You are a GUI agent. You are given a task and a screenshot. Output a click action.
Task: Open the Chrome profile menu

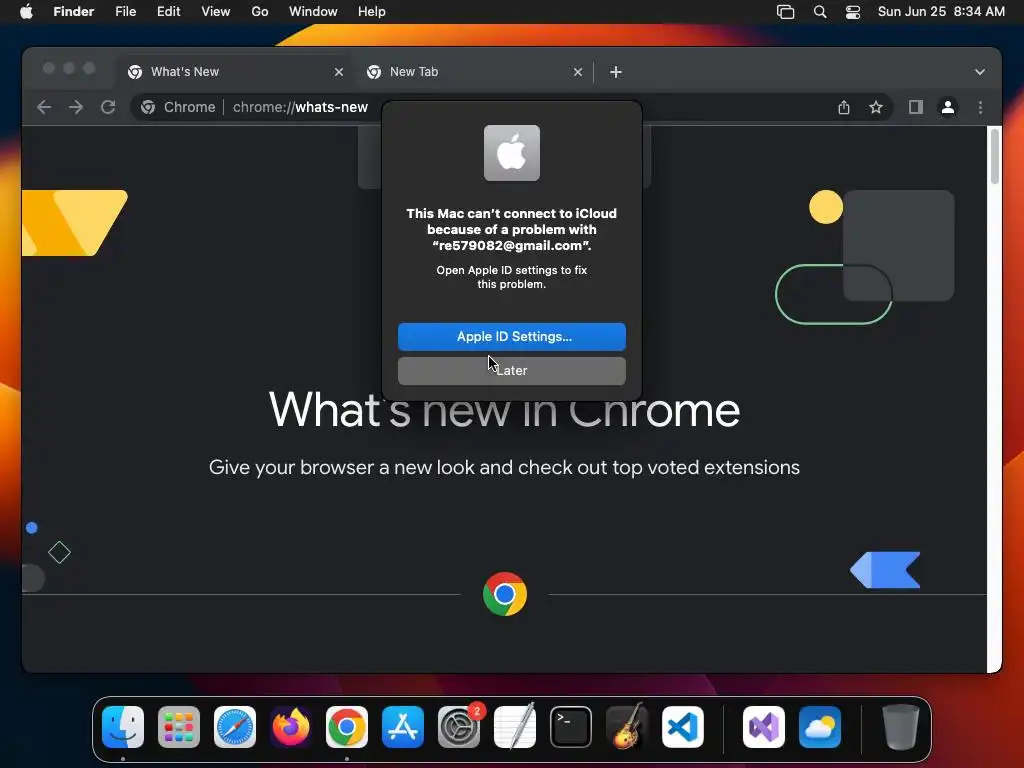(x=948, y=107)
